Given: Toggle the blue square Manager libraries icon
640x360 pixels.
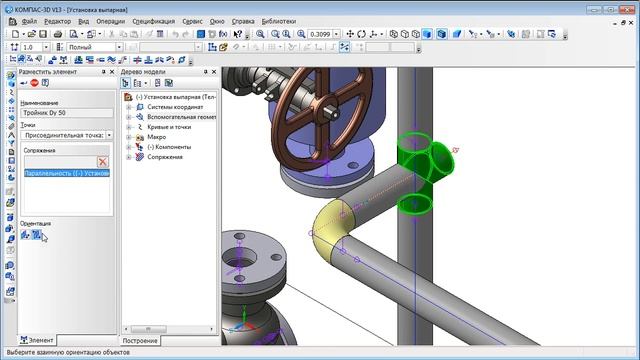Looking at the screenshot, I should coord(200,34).
